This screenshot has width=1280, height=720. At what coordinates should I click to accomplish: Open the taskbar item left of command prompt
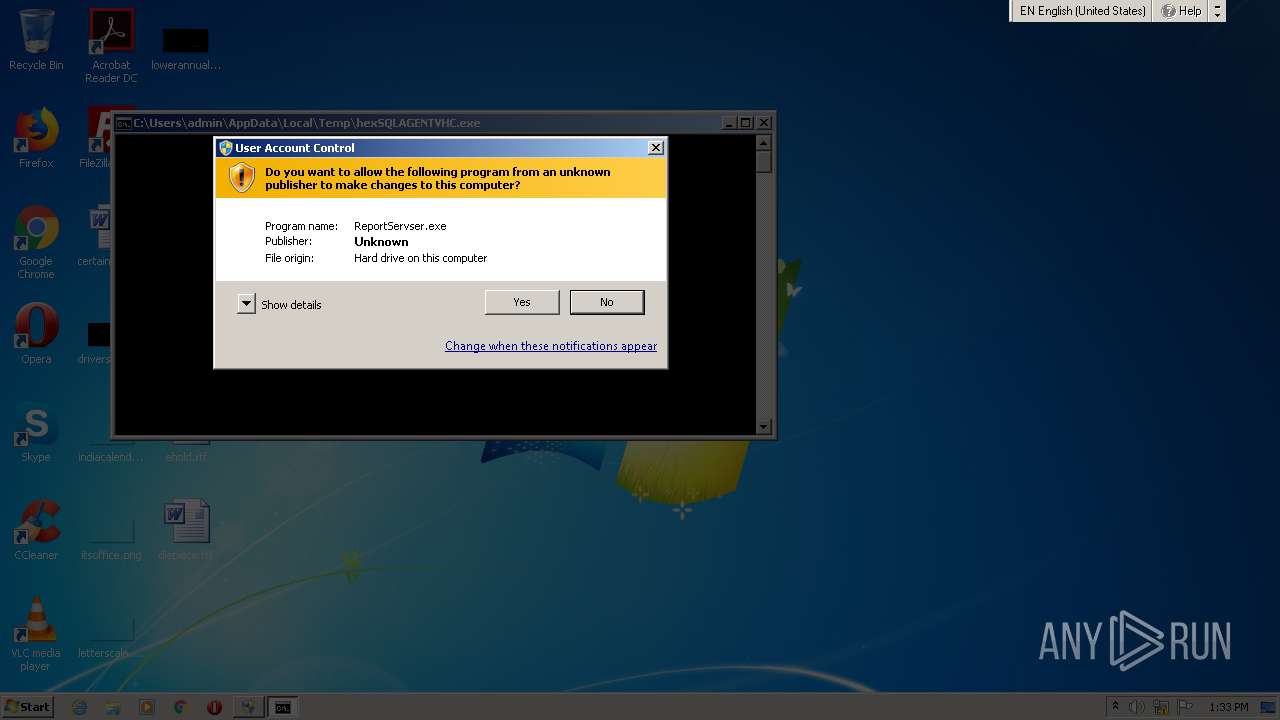(x=247, y=707)
